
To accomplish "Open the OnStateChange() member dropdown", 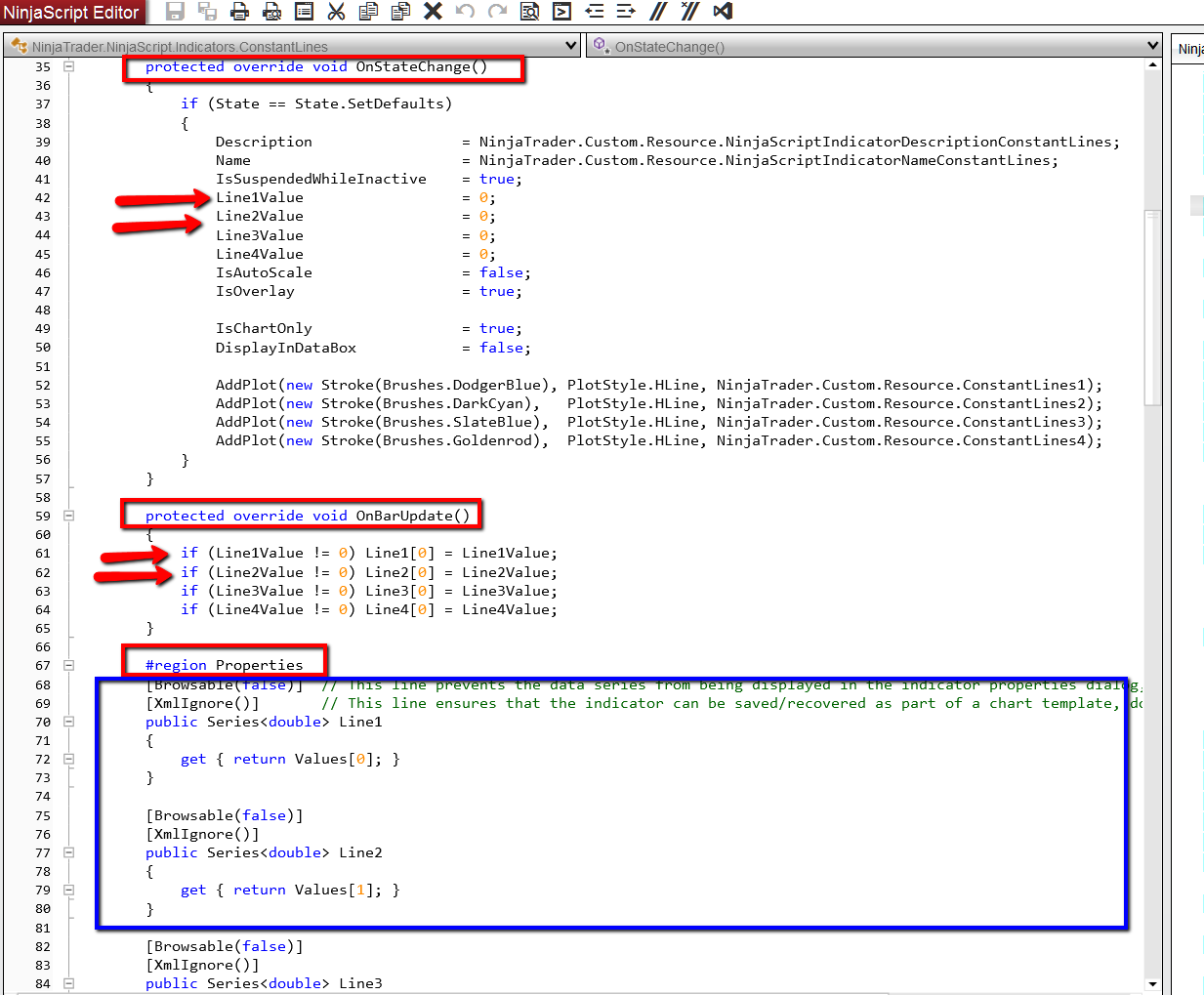I will point(1153,46).
